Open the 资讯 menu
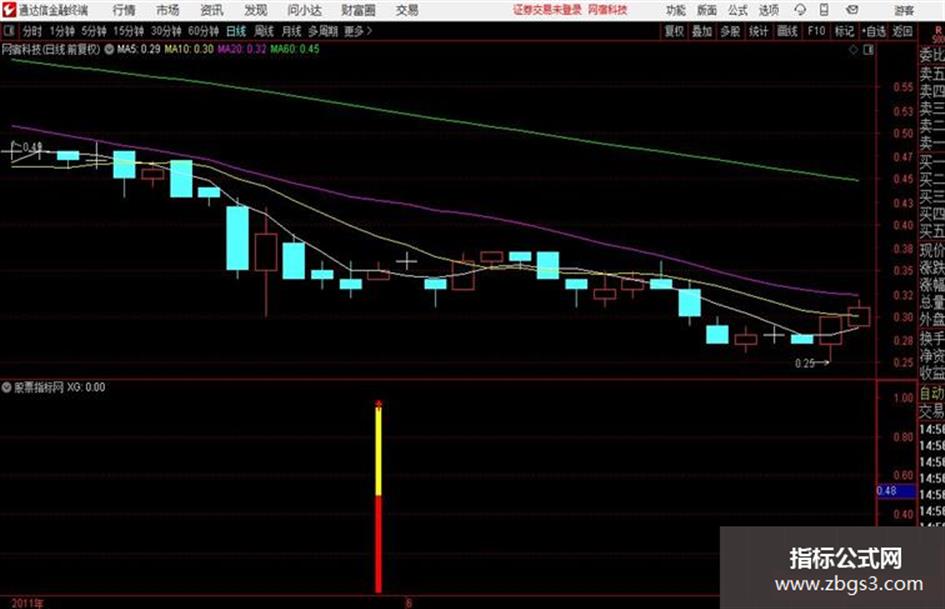Viewport: 945px width, 609px height. [x=212, y=10]
